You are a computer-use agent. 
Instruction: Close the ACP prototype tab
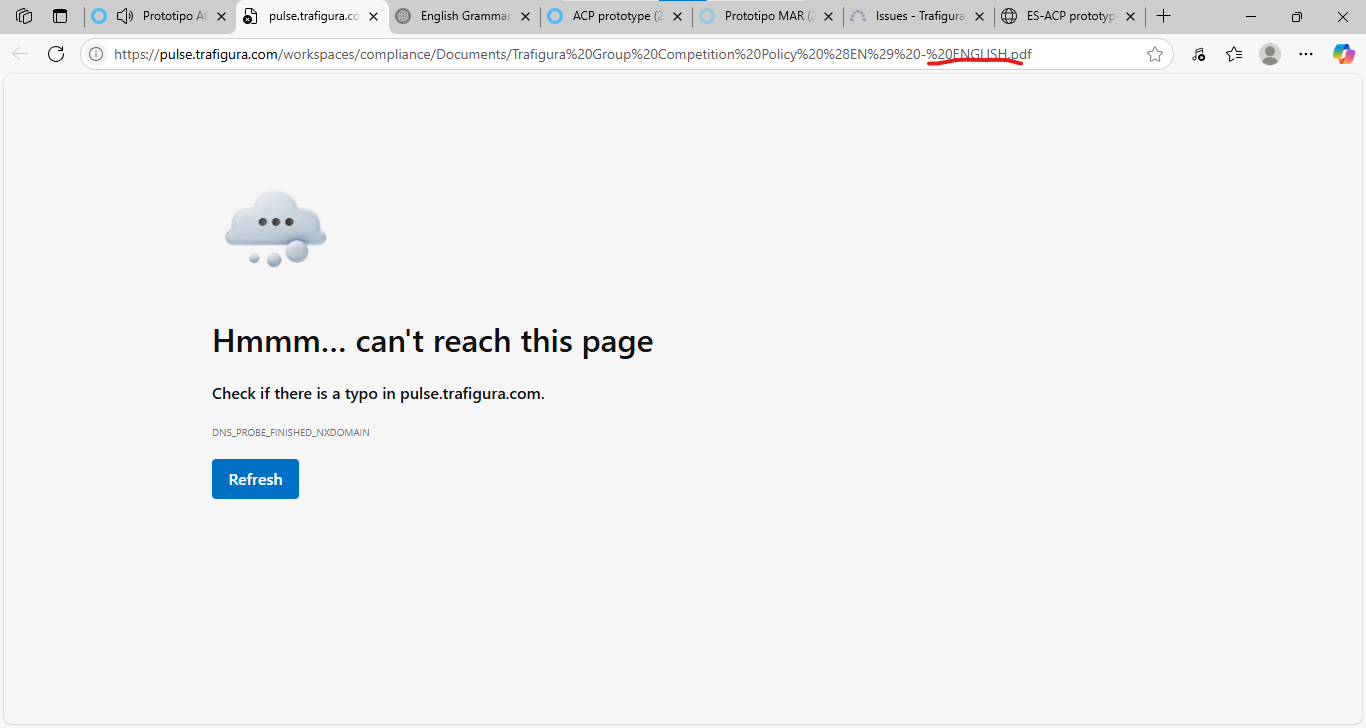tap(677, 16)
